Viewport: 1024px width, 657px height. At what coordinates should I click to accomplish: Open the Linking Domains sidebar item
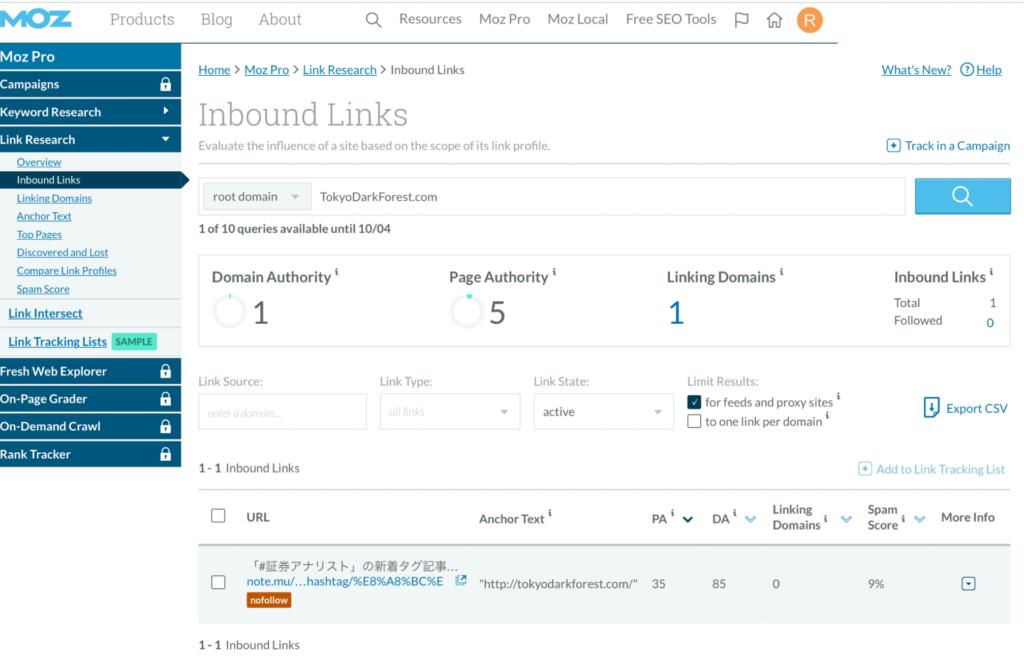[54, 198]
